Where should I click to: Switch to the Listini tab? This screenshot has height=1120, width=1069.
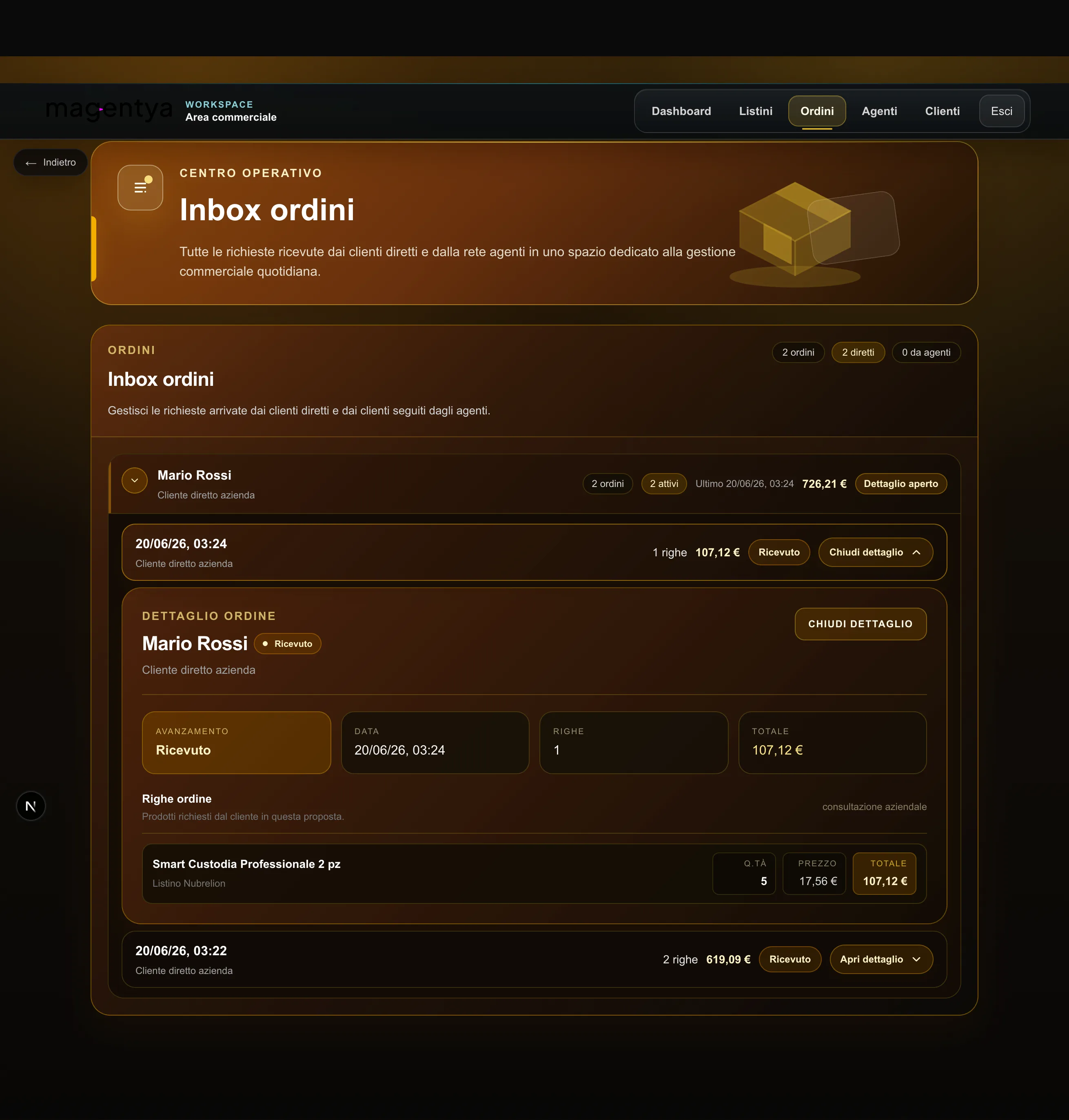[x=756, y=111]
